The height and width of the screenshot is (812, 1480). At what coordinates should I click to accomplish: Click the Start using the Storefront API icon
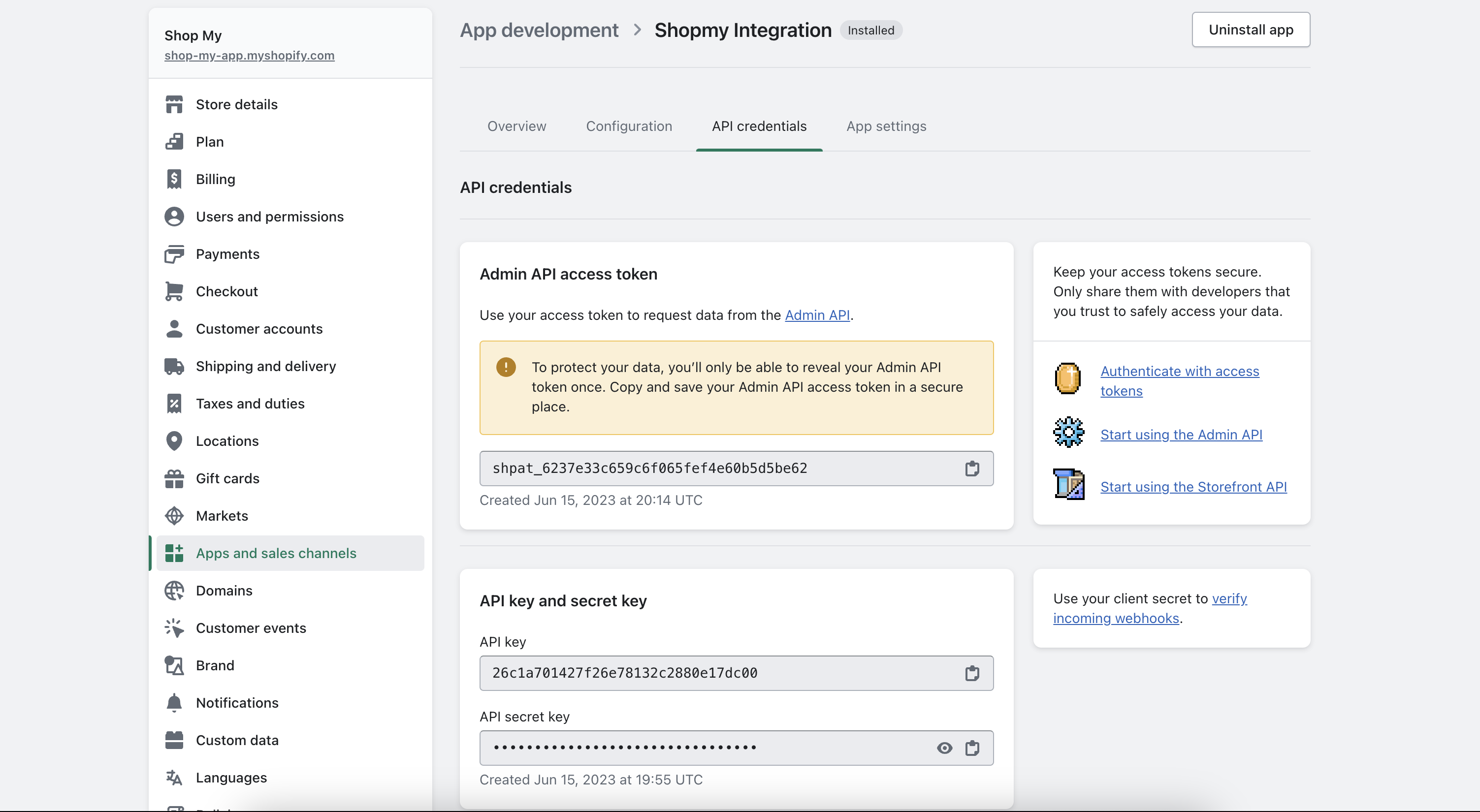point(1067,485)
